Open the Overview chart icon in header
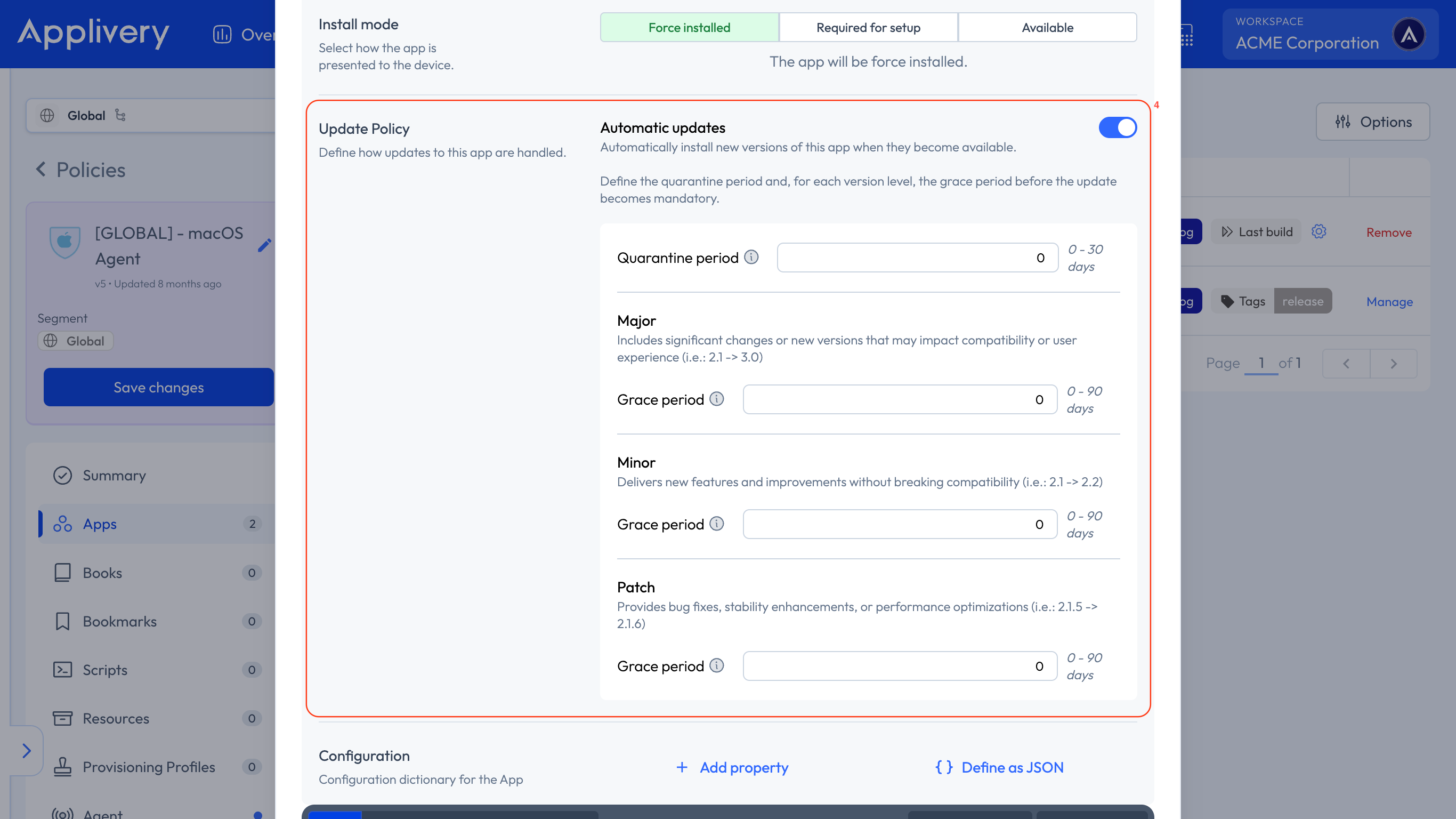 pyautogui.click(x=222, y=35)
